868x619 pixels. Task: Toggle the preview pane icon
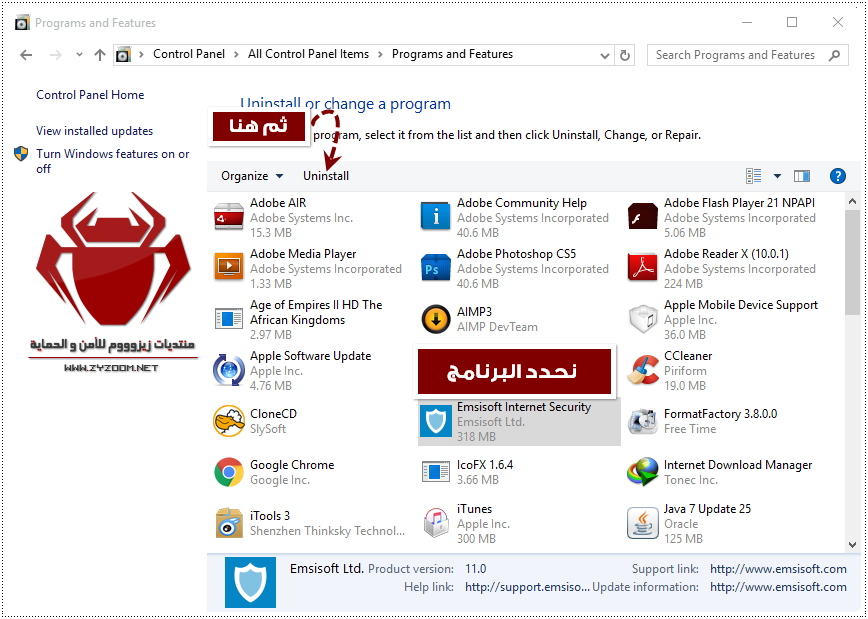(x=802, y=176)
